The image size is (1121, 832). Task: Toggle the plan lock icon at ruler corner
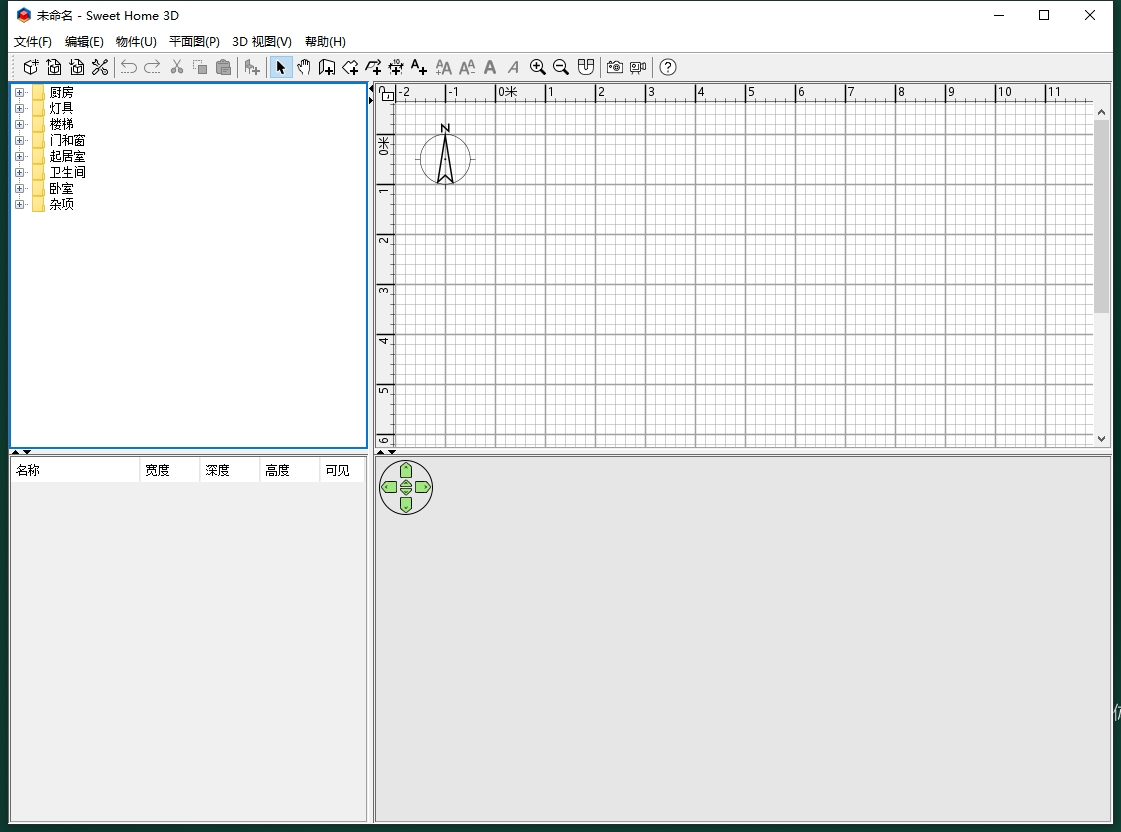tap(387, 94)
